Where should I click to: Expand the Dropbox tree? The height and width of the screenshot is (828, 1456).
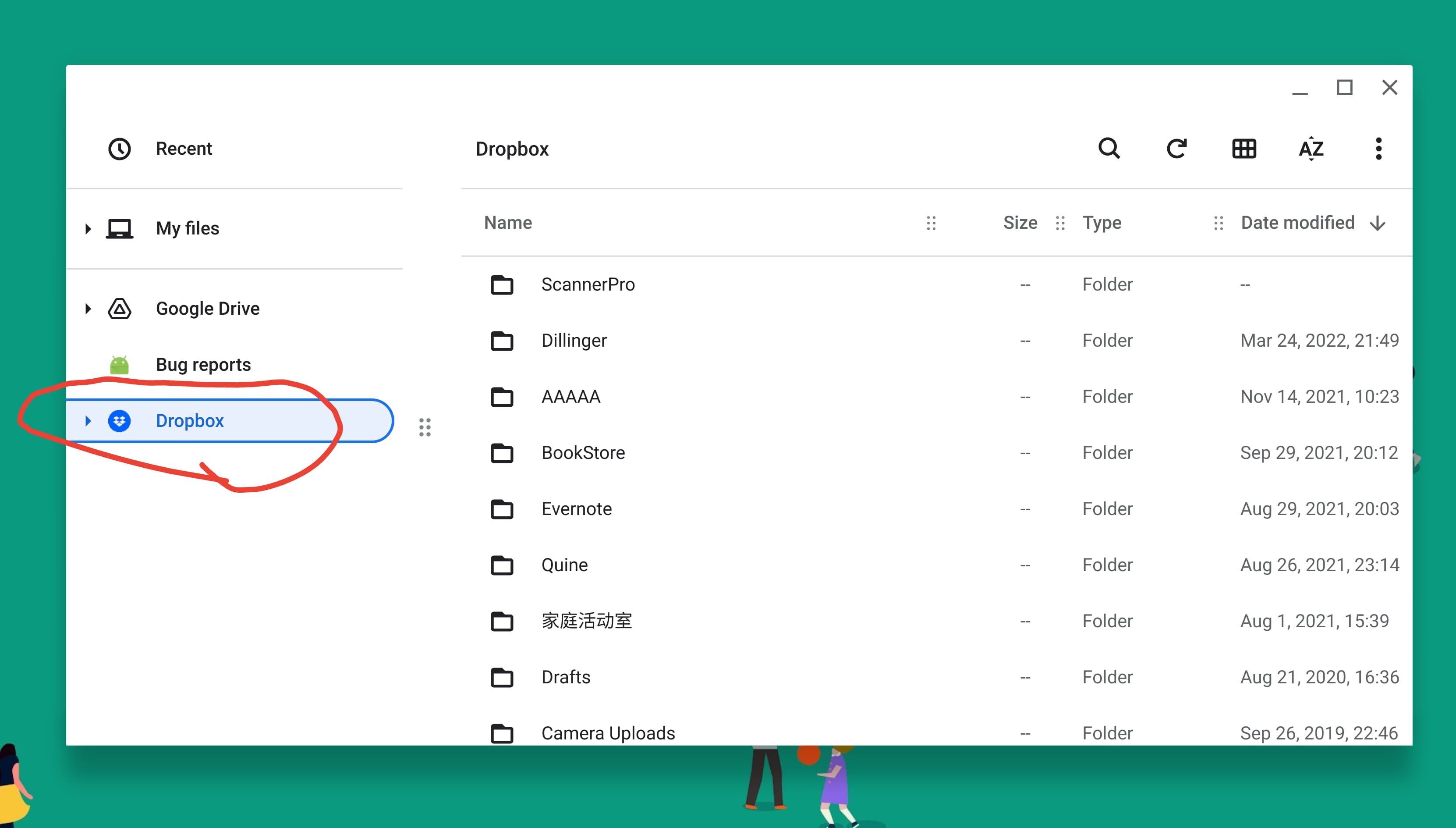pos(88,421)
